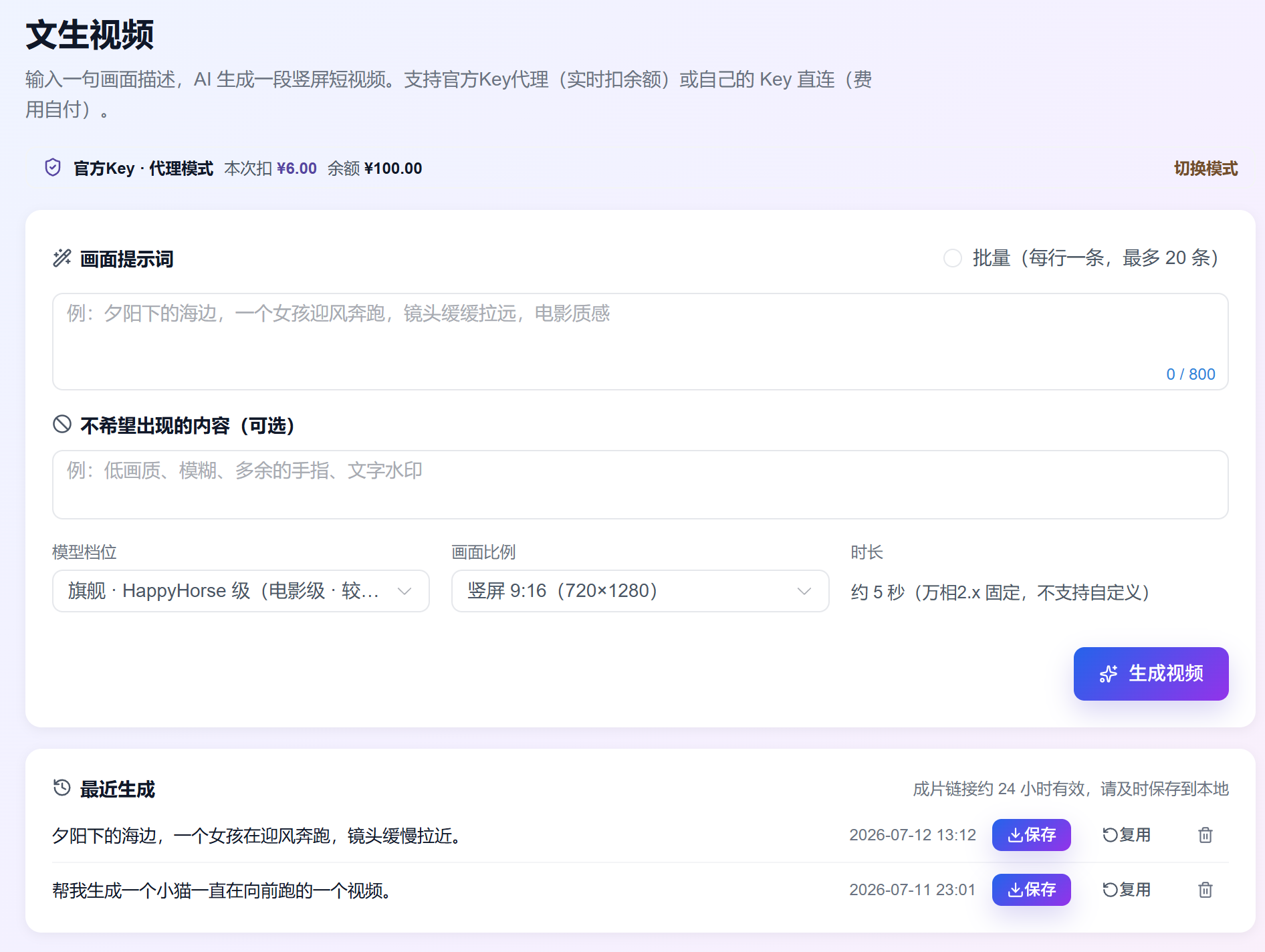This screenshot has height=952, width=1265.
Task: Click chevron arrow of 旗舰 HappyHorse dropdown
Action: [405, 591]
